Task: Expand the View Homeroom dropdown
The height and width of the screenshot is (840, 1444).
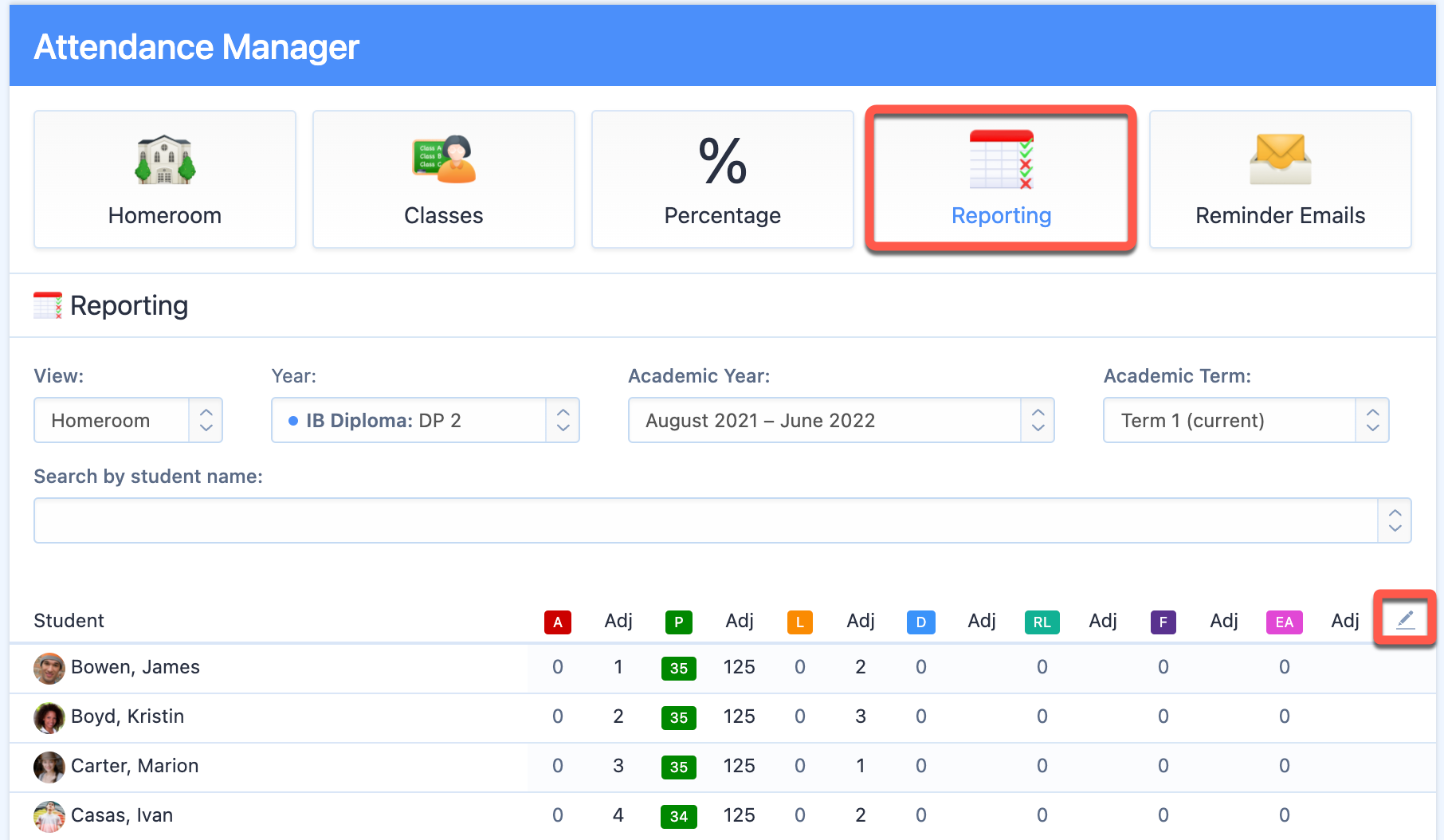Action: [128, 420]
